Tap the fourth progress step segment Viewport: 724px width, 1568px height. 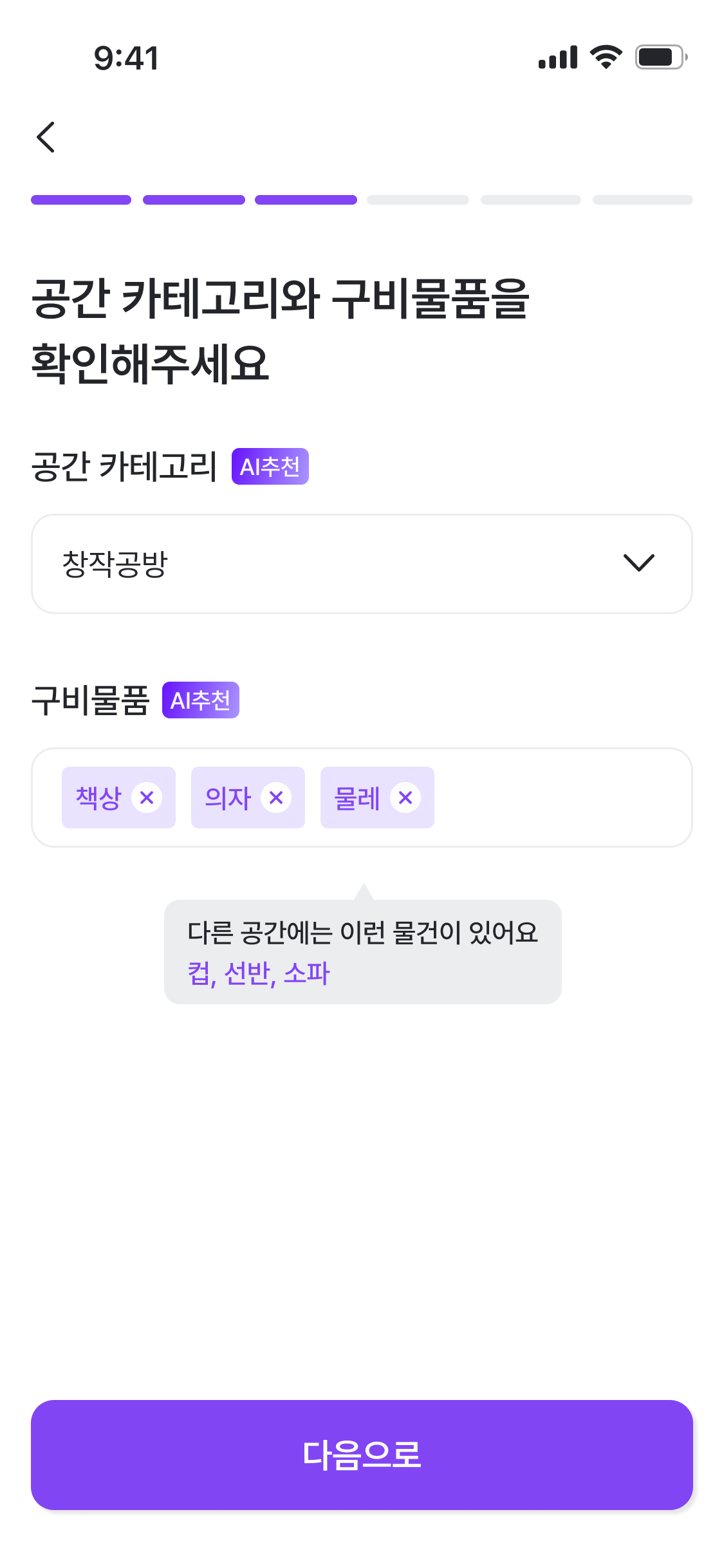(x=418, y=200)
